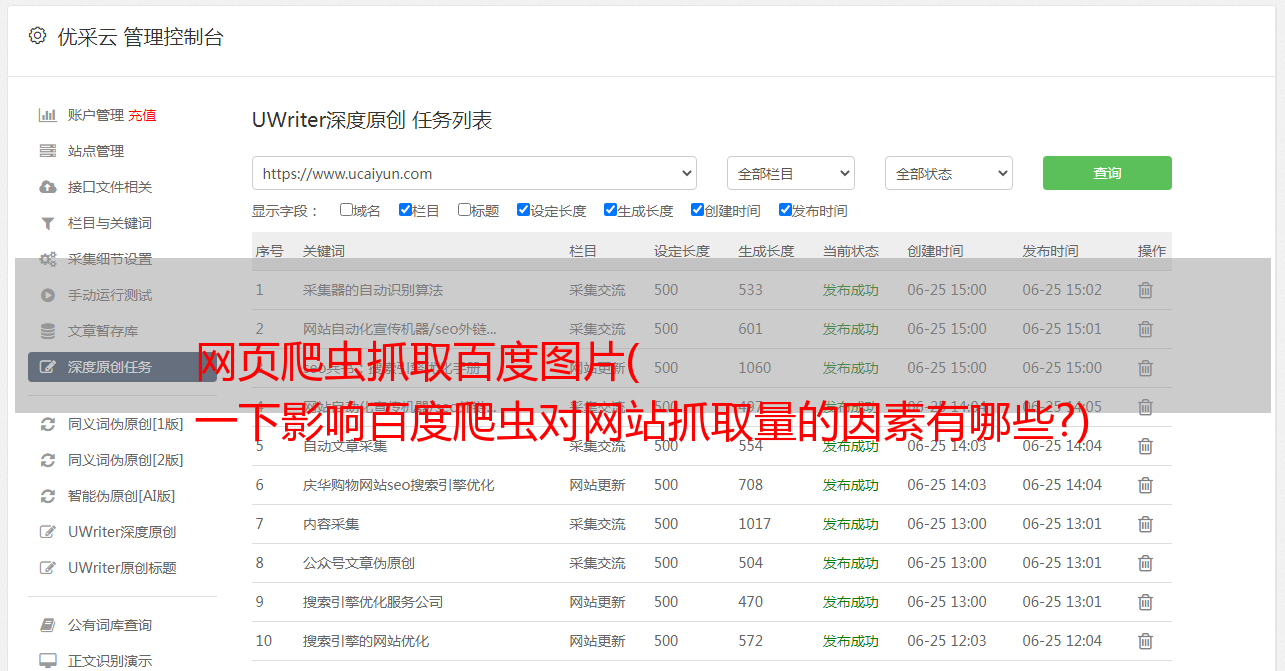Open 站点管理 in the sidebar
Viewport: 1285px width, 671px height.
tap(96, 151)
